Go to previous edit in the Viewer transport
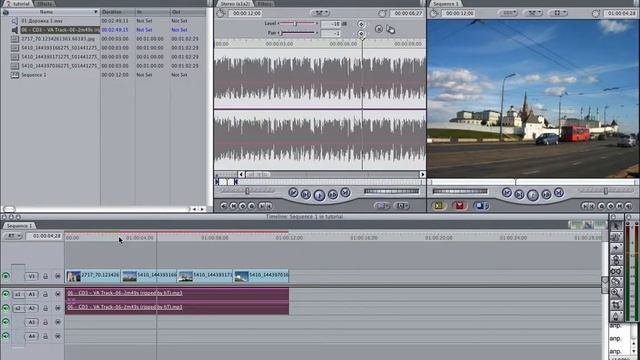 tap(293, 193)
